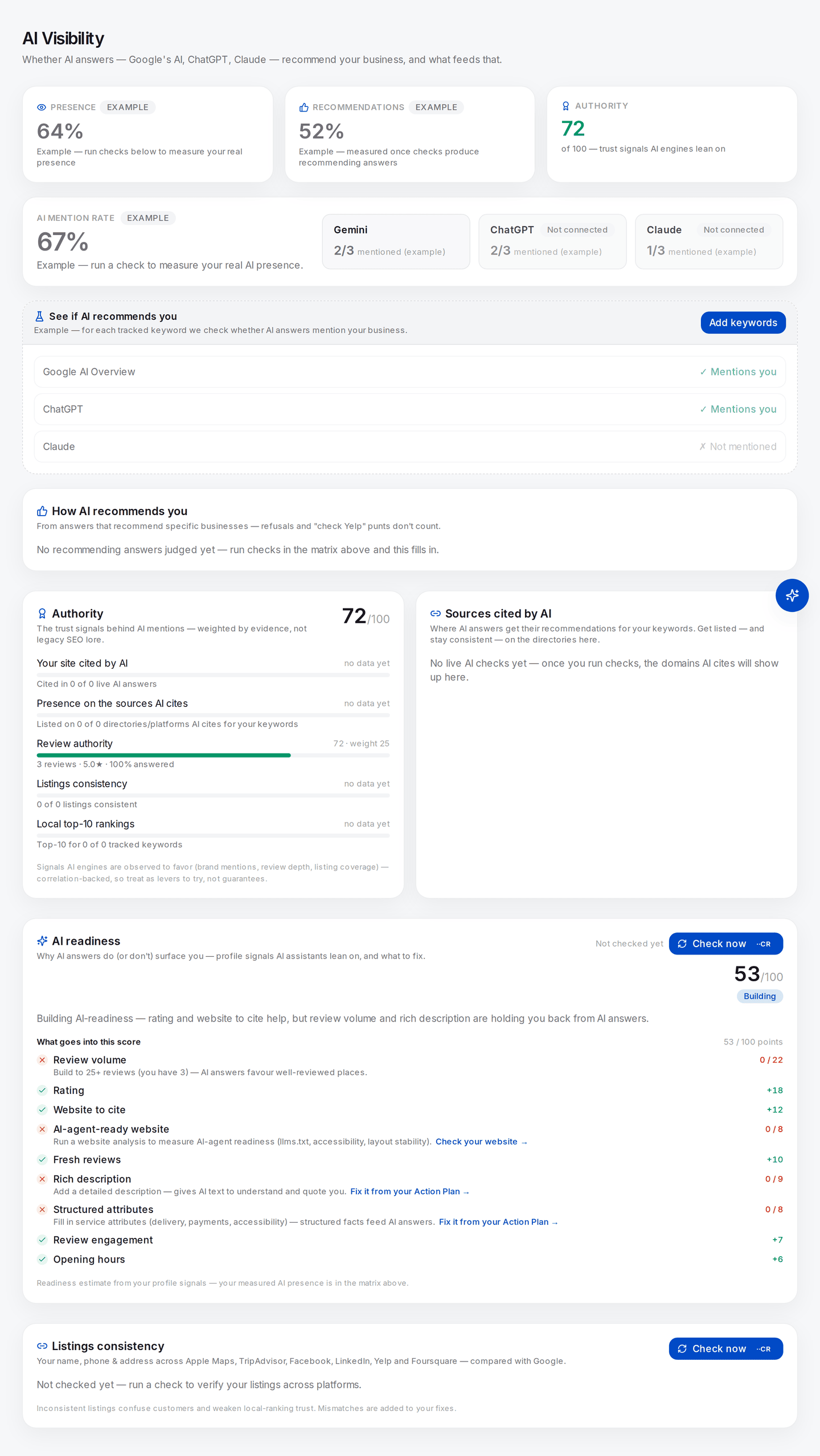Click Presence on the sources AI cites
Image resolution: width=820 pixels, height=1456 pixels.
[x=112, y=704]
